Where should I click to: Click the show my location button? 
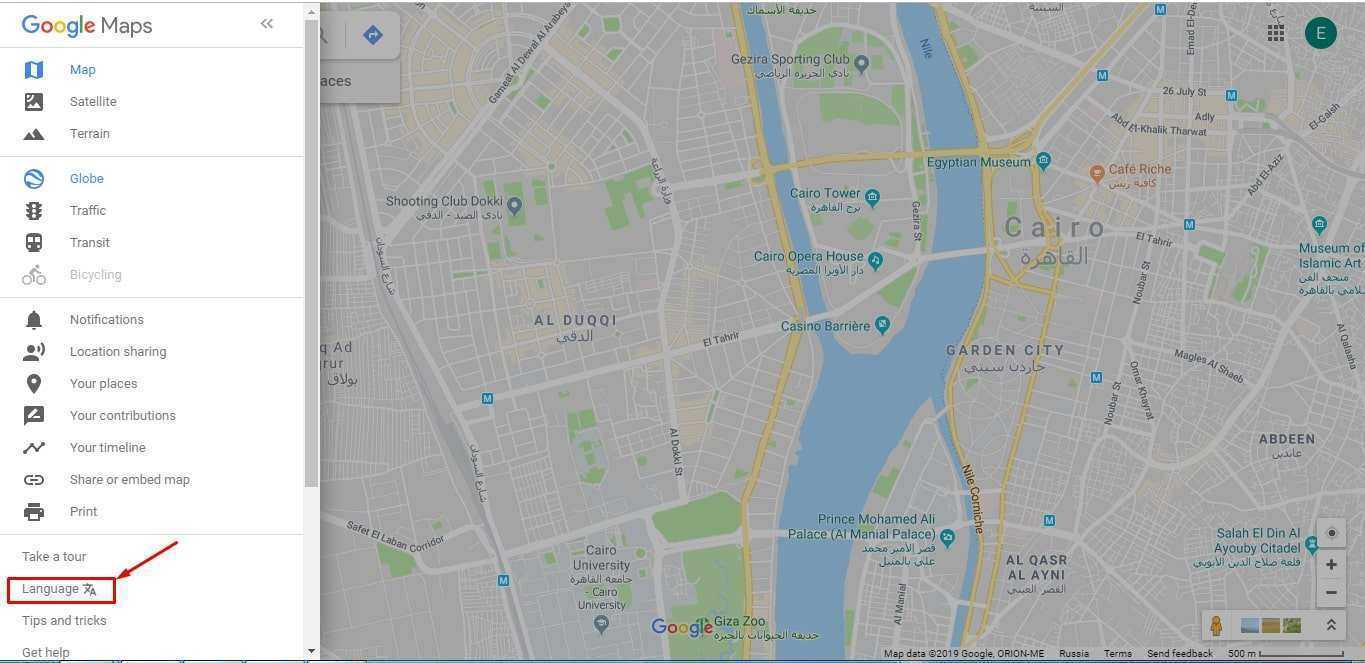click(x=1331, y=533)
